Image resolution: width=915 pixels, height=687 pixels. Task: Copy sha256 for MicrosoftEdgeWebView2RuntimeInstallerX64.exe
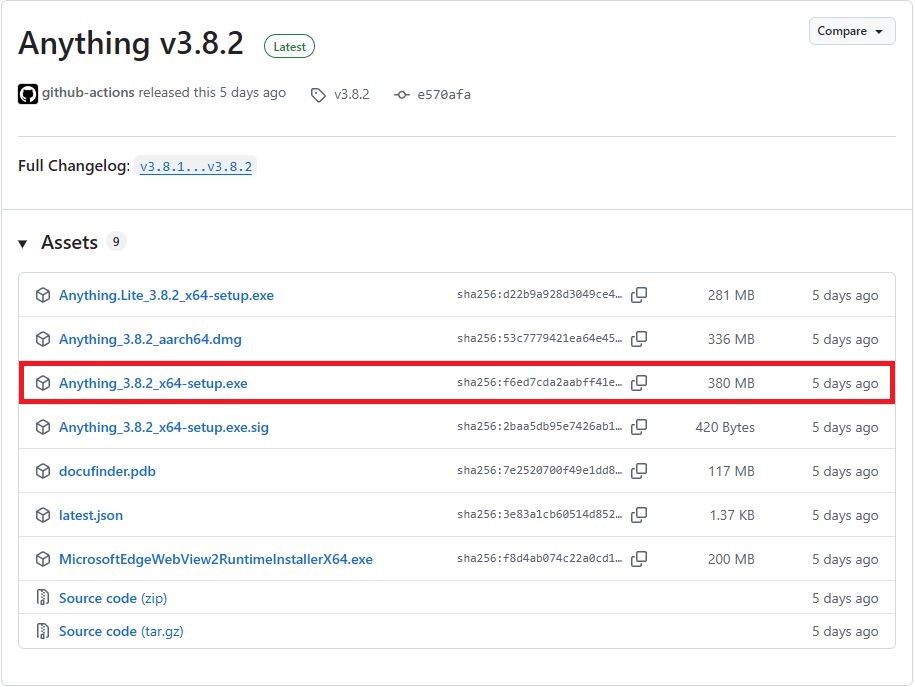pyautogui.click(x=639, y=559)
